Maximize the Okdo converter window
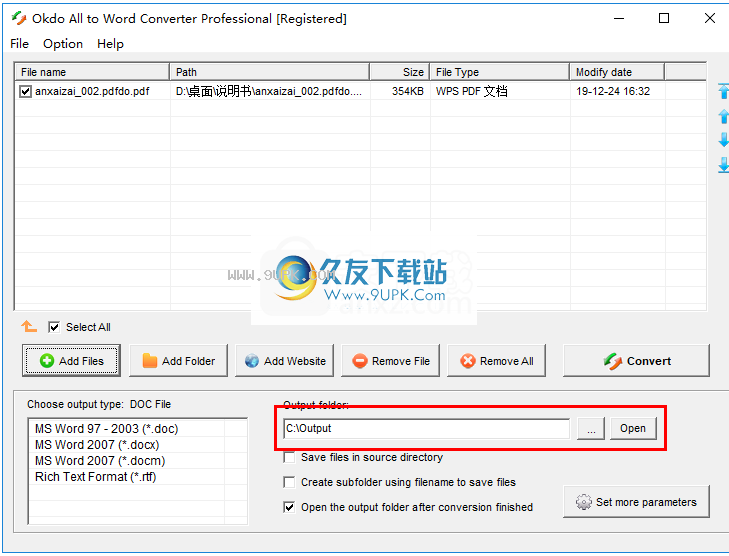This screenshot has width=729, height=556. tap(664, 18)
